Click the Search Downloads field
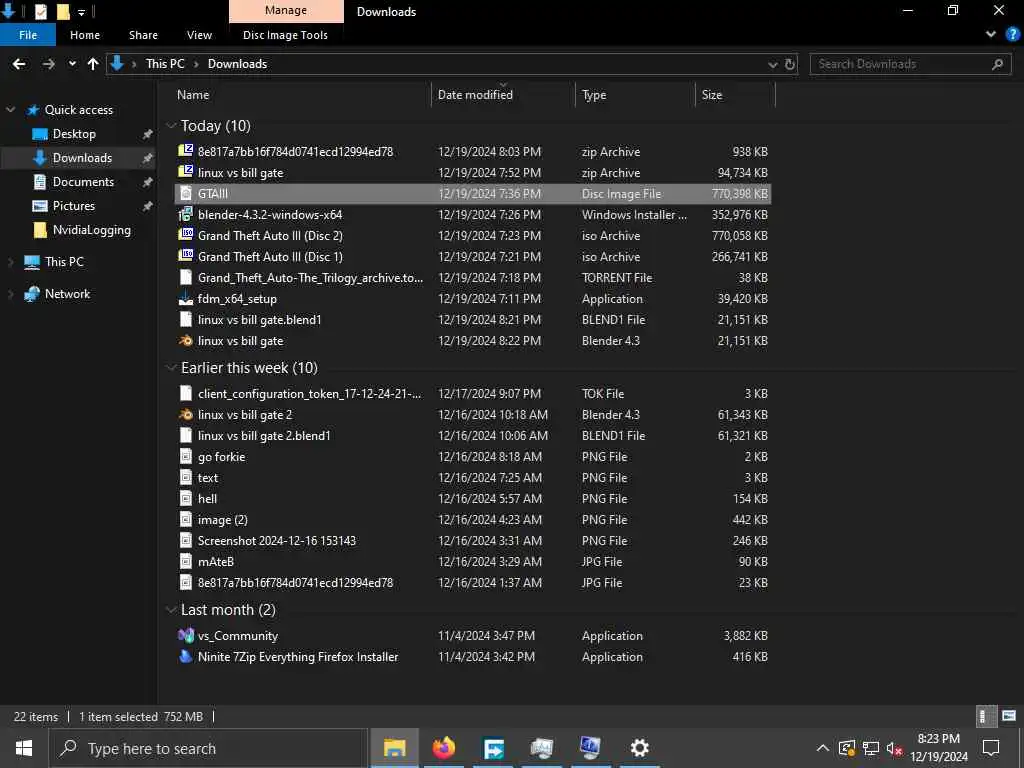The height and width of the screenshot is (768, 1024). 911,64
